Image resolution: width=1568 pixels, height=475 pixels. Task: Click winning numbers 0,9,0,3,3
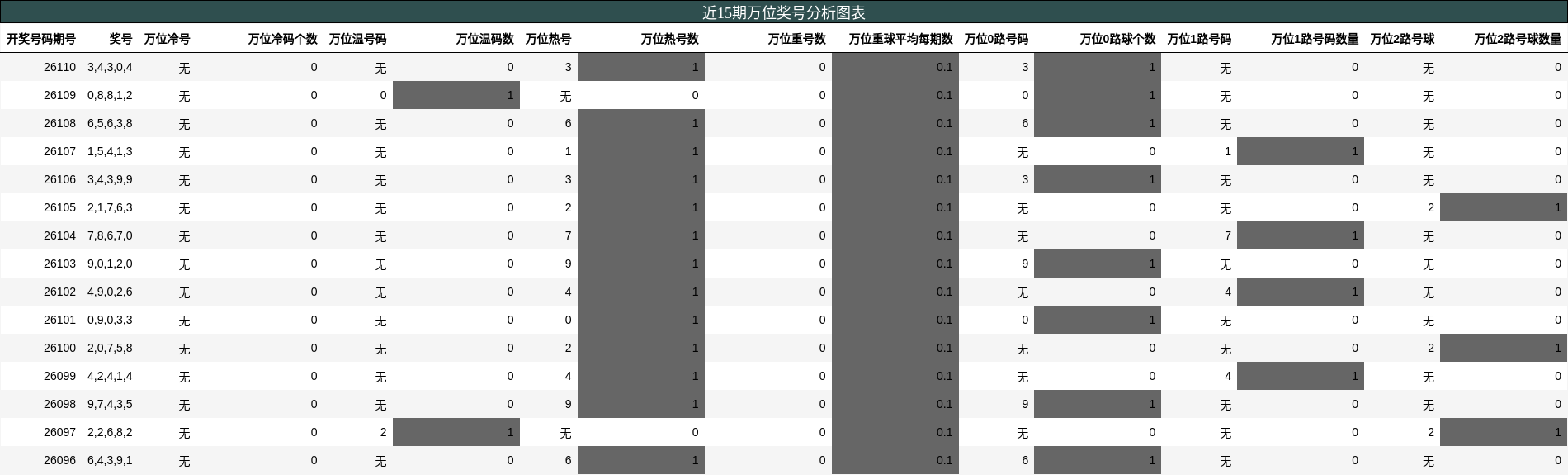(x=110, y=320)
